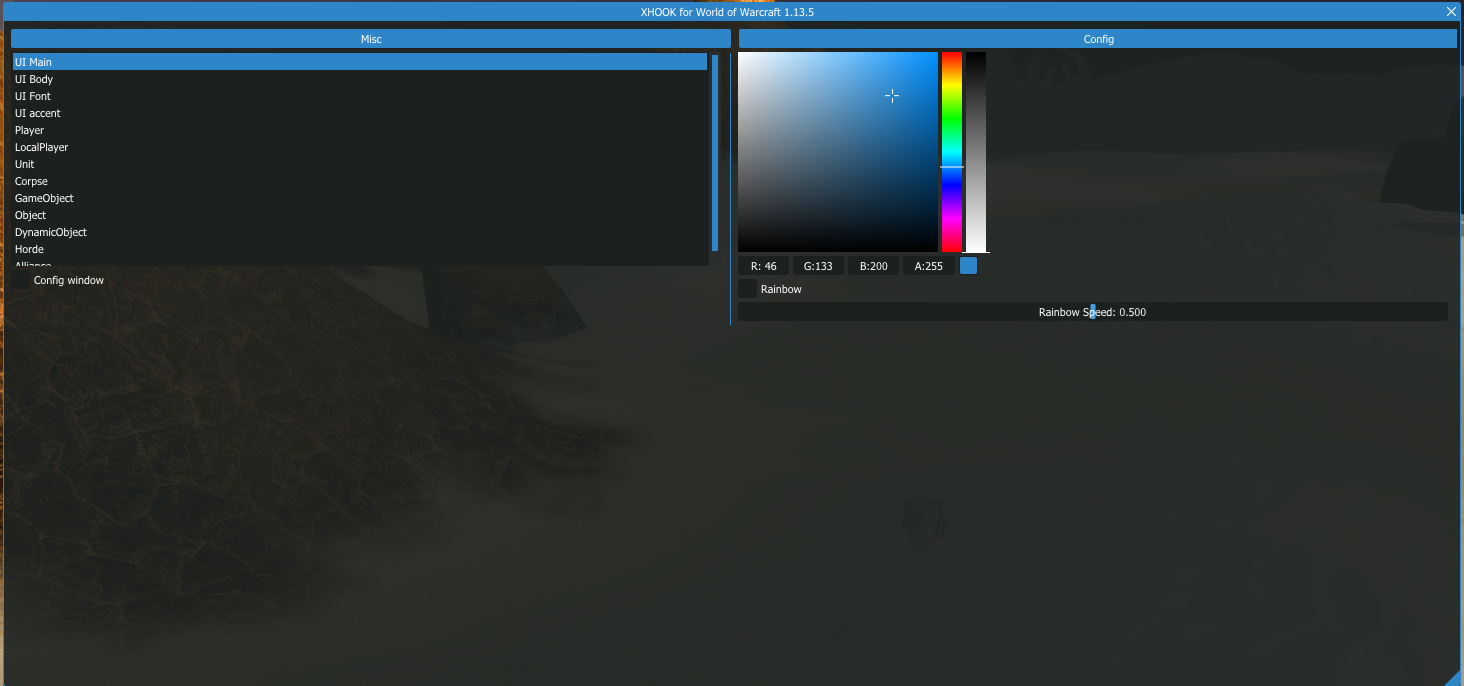Click the list's vertical scrollbar

pos(715,152)
